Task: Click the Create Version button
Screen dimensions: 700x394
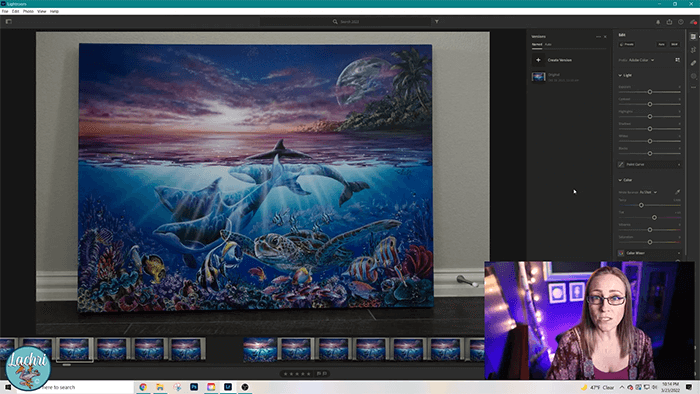Action: [560, 60]
